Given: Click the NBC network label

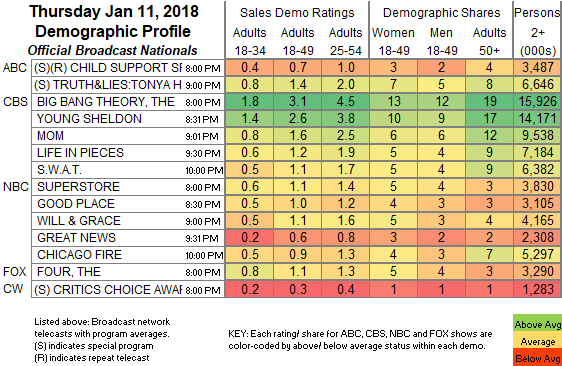Looking at the screenshot, I should click(x=15, y=187).
